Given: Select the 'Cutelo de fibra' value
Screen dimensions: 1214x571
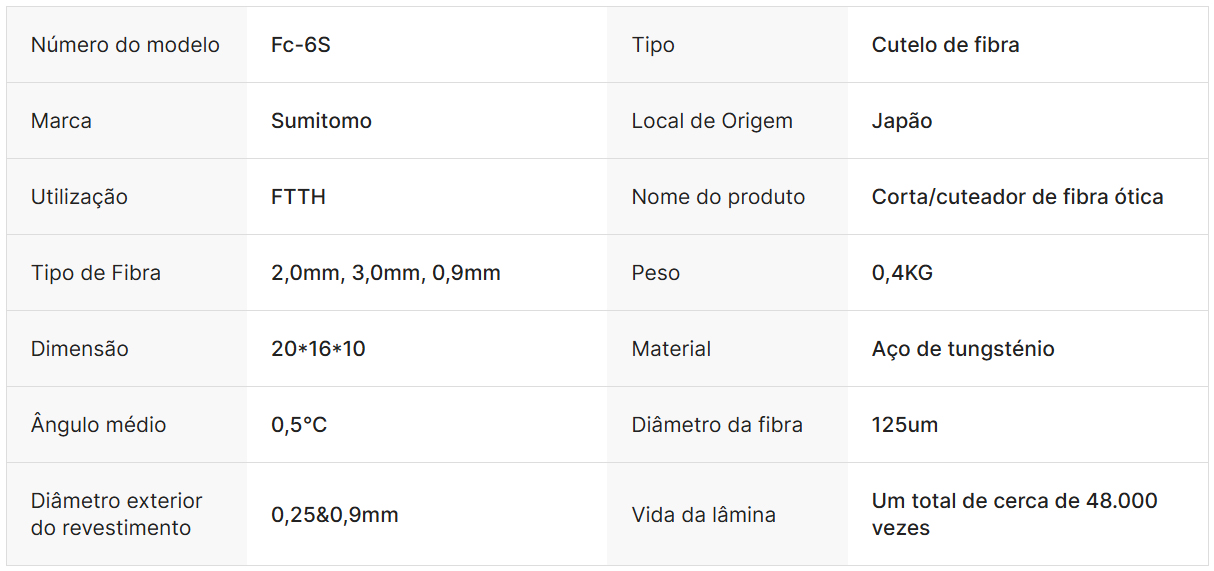Looking at the screenshot, I should tap(945, 45).
